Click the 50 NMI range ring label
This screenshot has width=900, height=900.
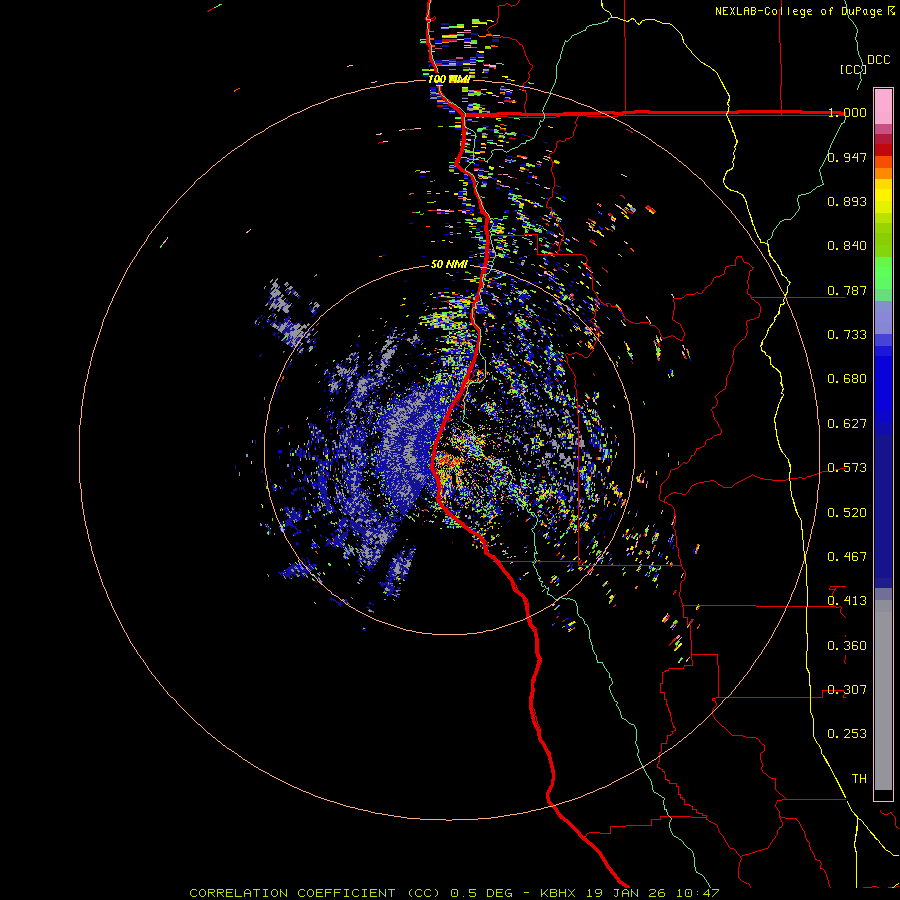tap(449, 265)
